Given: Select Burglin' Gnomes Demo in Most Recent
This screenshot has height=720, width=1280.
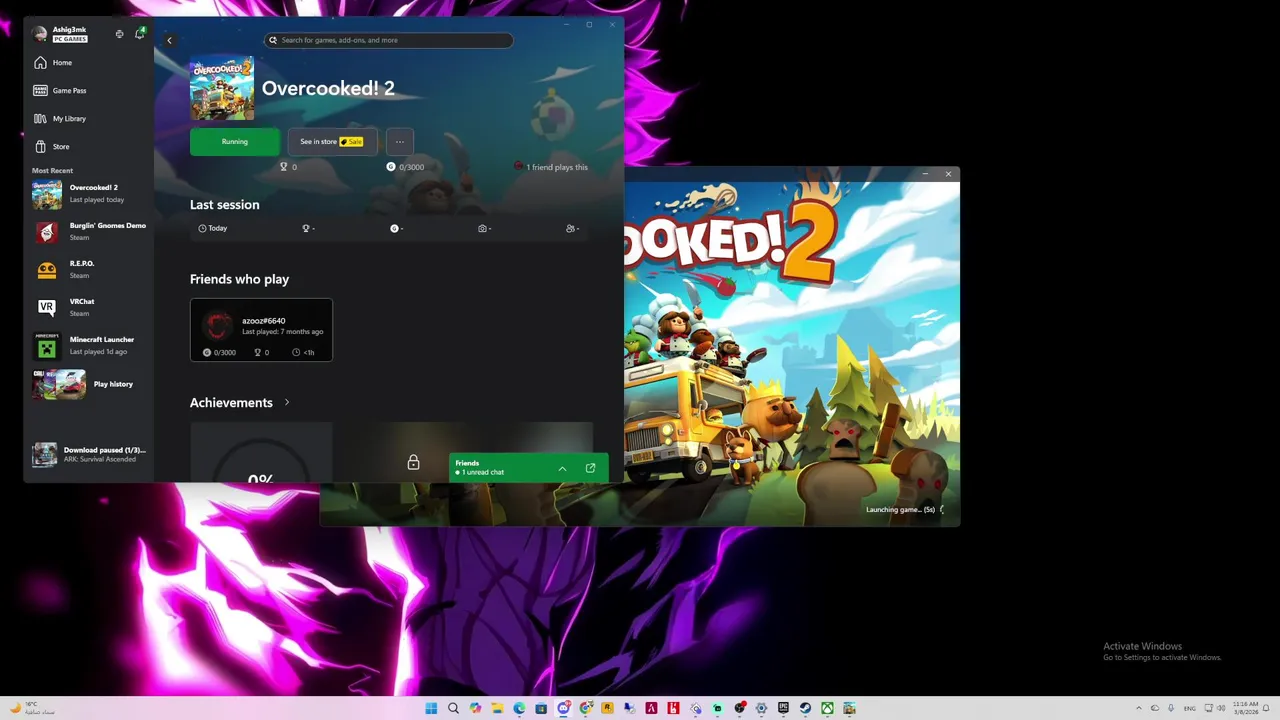Looking at the screenshot, I should pyautogui.click(x=89, y=232).
